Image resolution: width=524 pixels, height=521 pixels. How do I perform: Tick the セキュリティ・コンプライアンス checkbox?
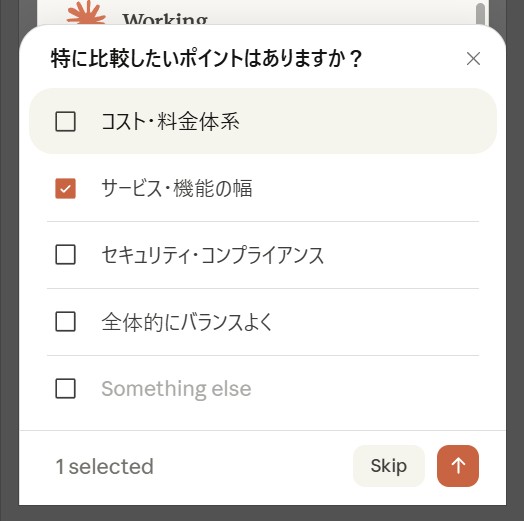tap(65, 255)
